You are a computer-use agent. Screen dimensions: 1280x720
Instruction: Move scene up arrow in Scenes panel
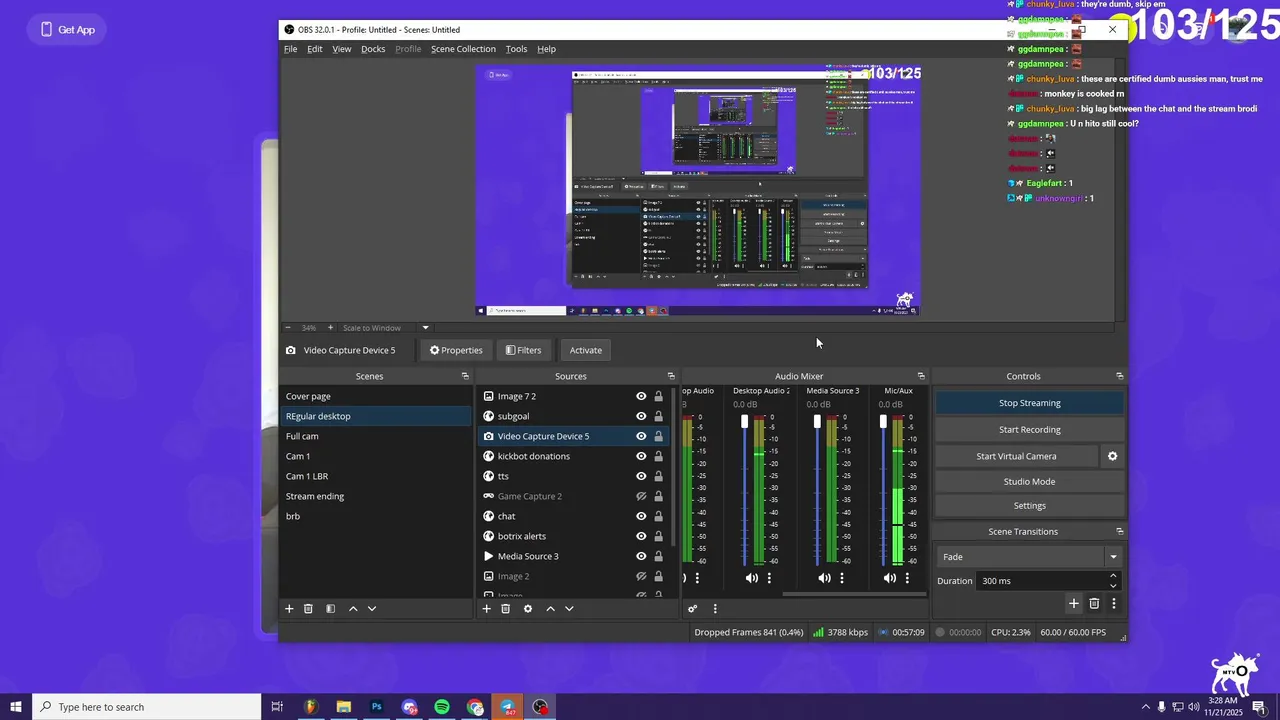coord(352,608)
